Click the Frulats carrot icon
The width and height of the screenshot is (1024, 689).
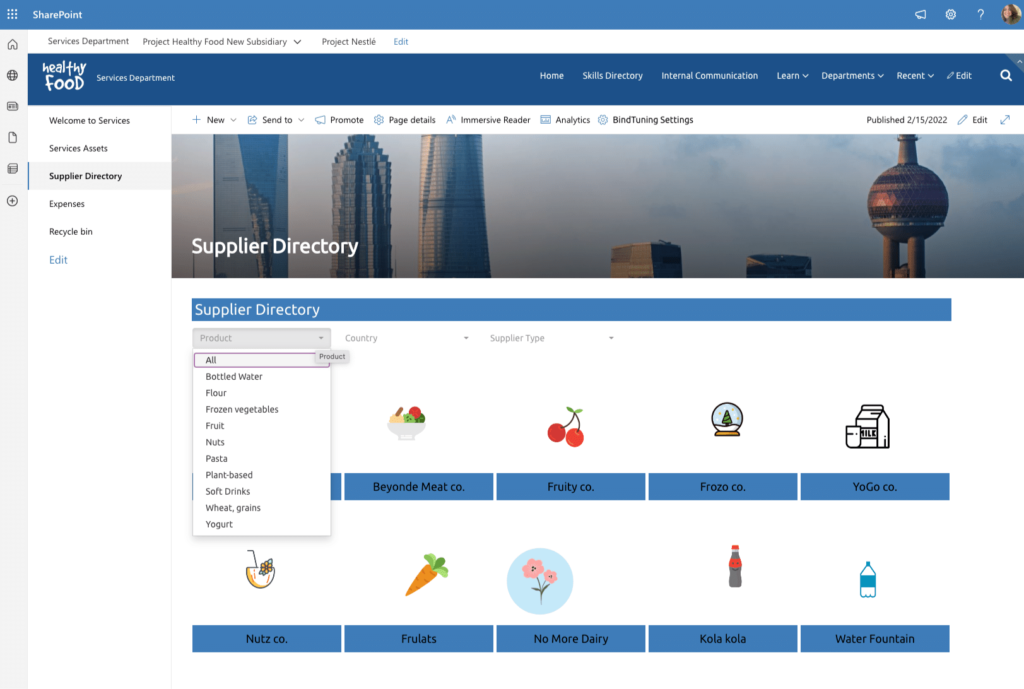click(426, 575)
